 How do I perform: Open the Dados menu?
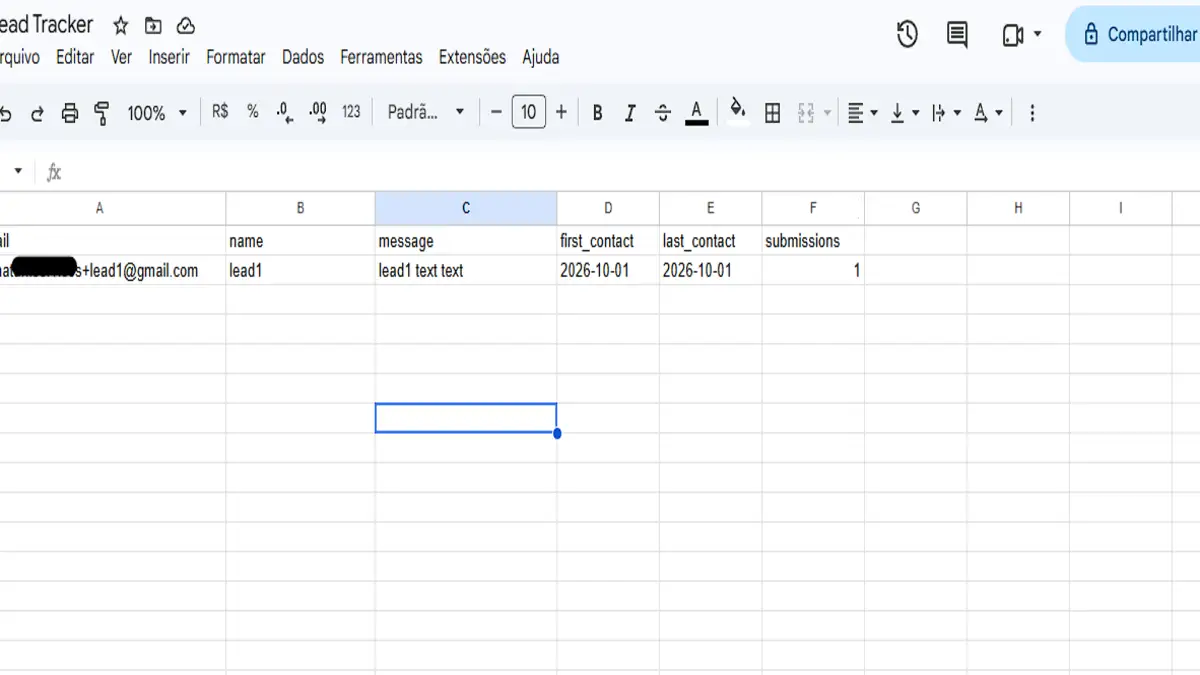pos(303,57)
